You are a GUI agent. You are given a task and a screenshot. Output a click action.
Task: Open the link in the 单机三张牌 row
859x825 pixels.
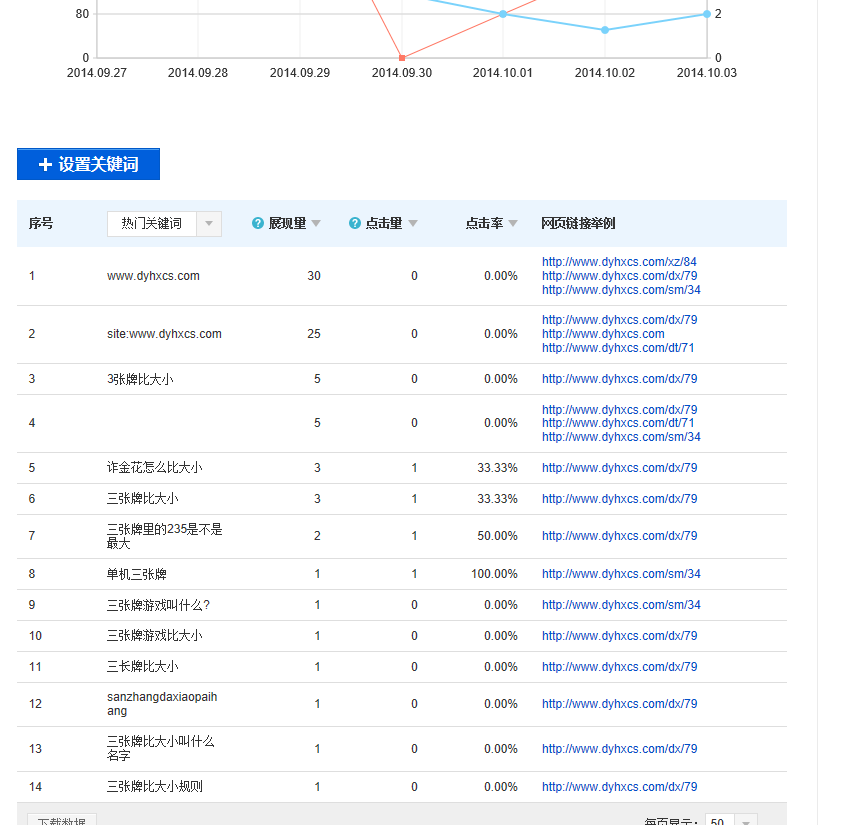pyautogui.click(x=621, y=574)
